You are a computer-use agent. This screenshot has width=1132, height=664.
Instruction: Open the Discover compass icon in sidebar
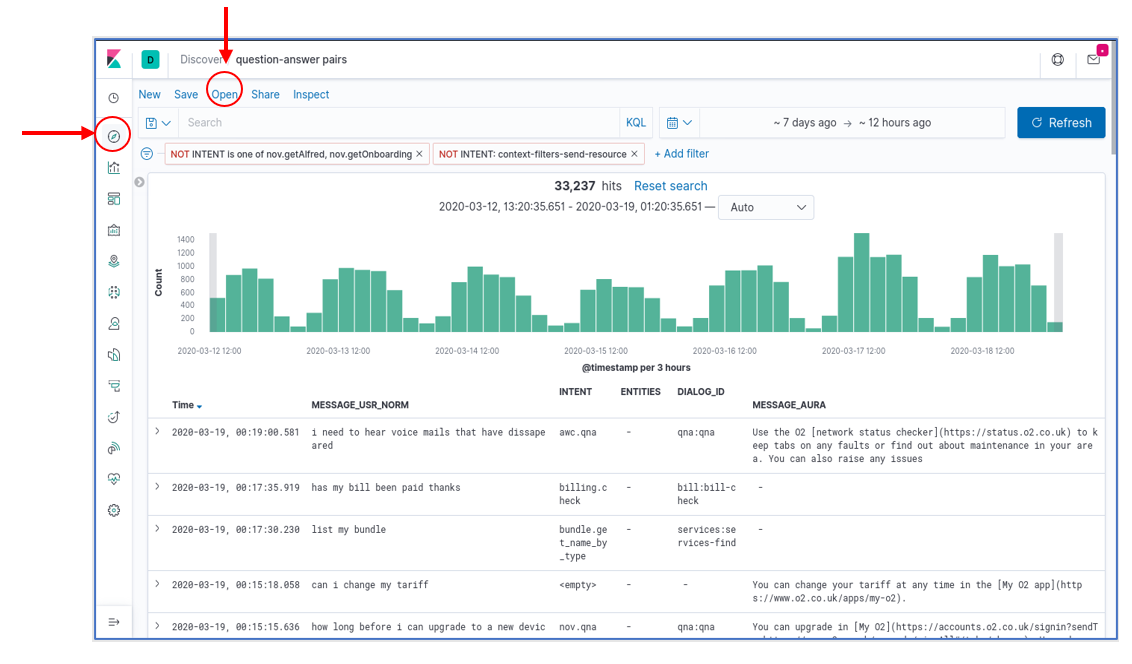[x=113, y=136]
